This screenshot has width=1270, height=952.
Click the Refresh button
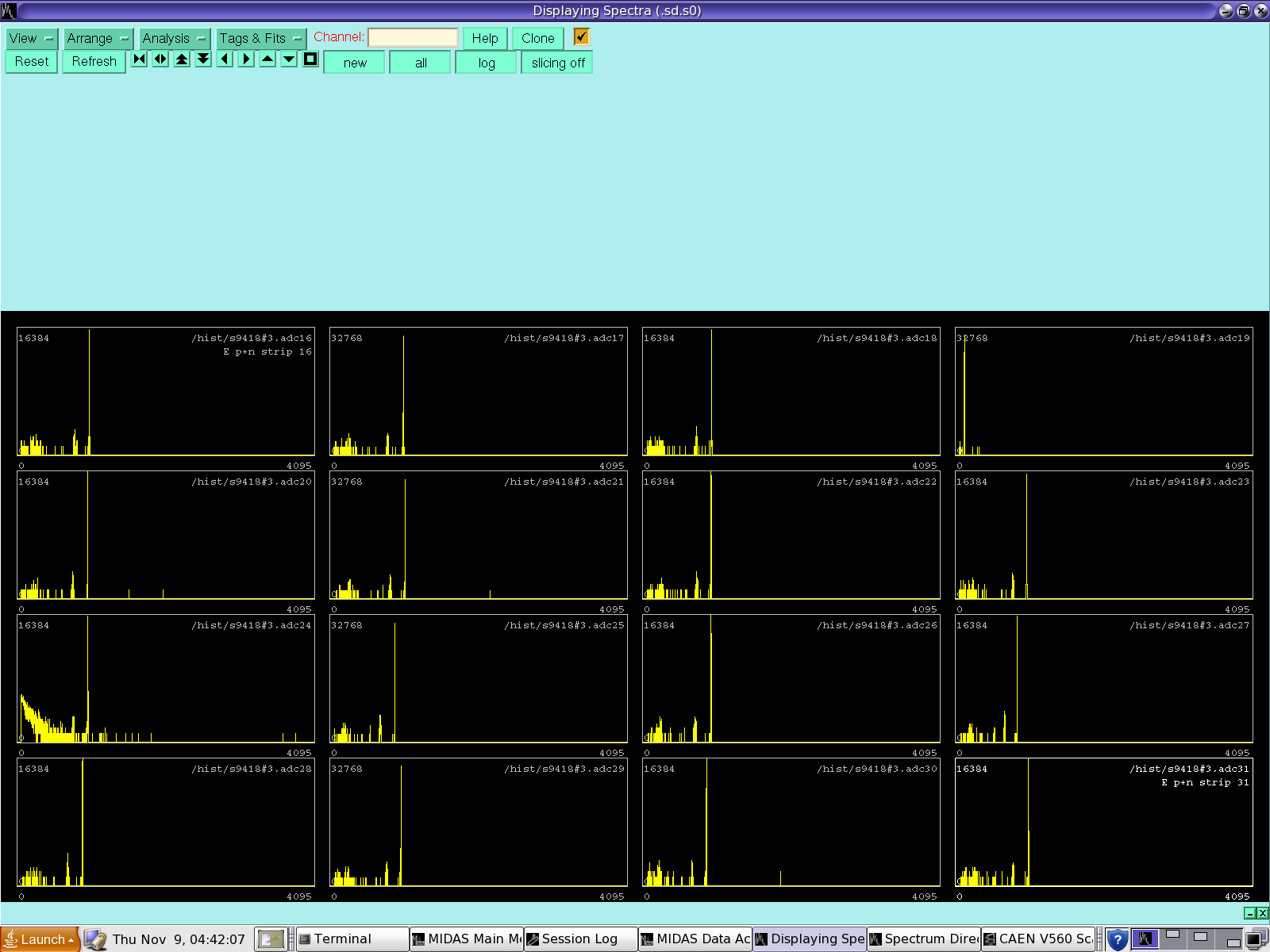[94, 62]
